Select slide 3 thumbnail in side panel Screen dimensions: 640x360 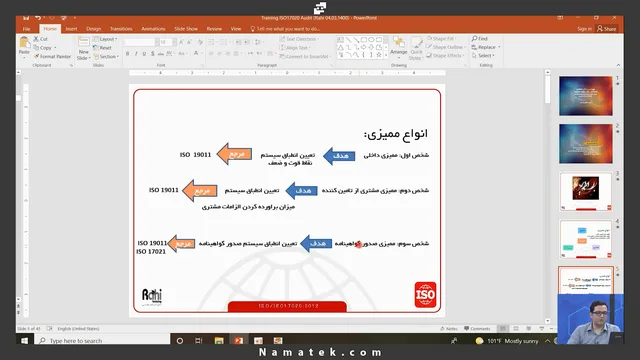tap(586, 191)
